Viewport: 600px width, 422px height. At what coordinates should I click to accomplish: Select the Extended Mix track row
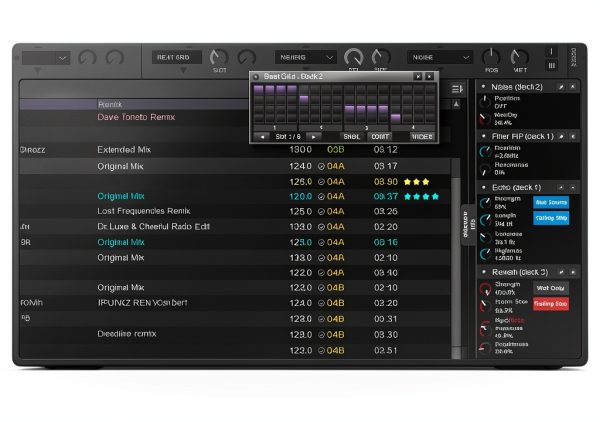235,150
